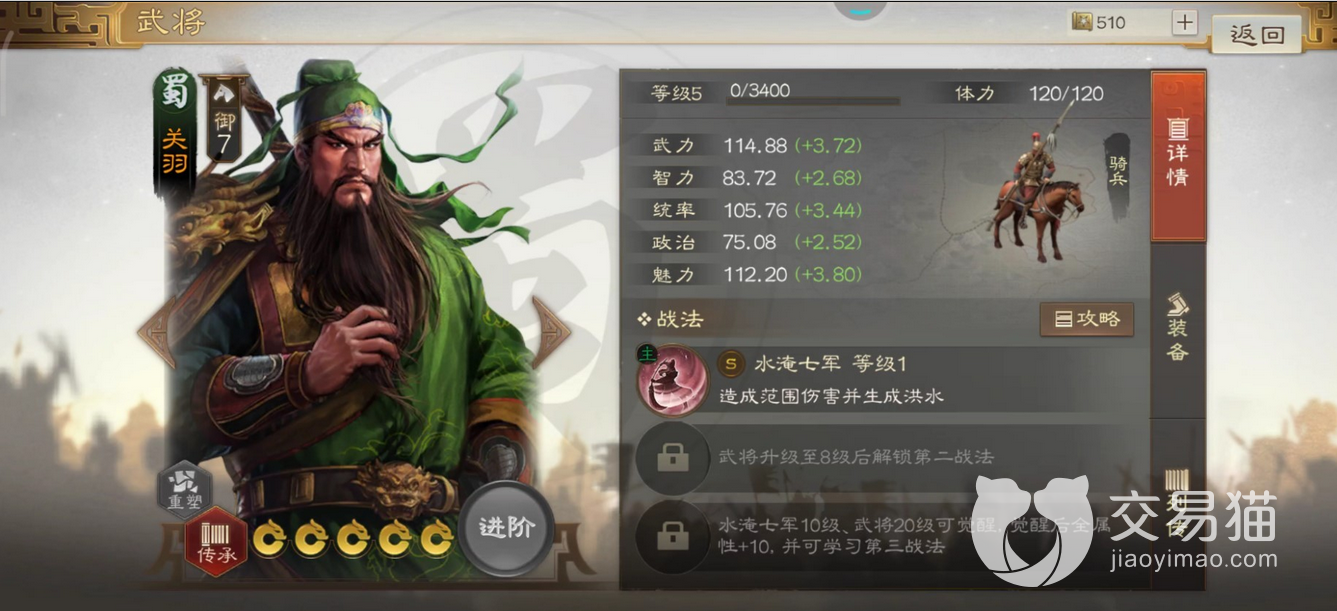Select the 水淹七军 skill icon
Viewport: 1337px width, 611px height.
(x=672, y=380)
